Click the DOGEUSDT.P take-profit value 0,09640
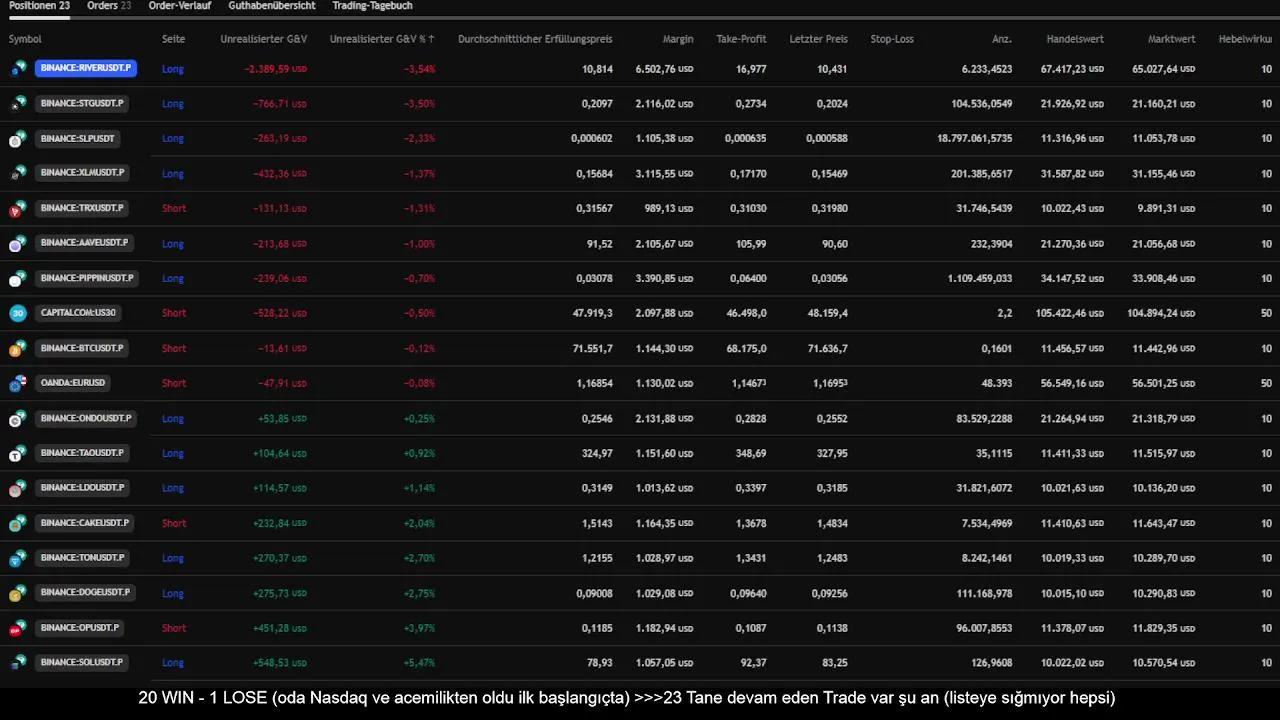 click(747, 593)
